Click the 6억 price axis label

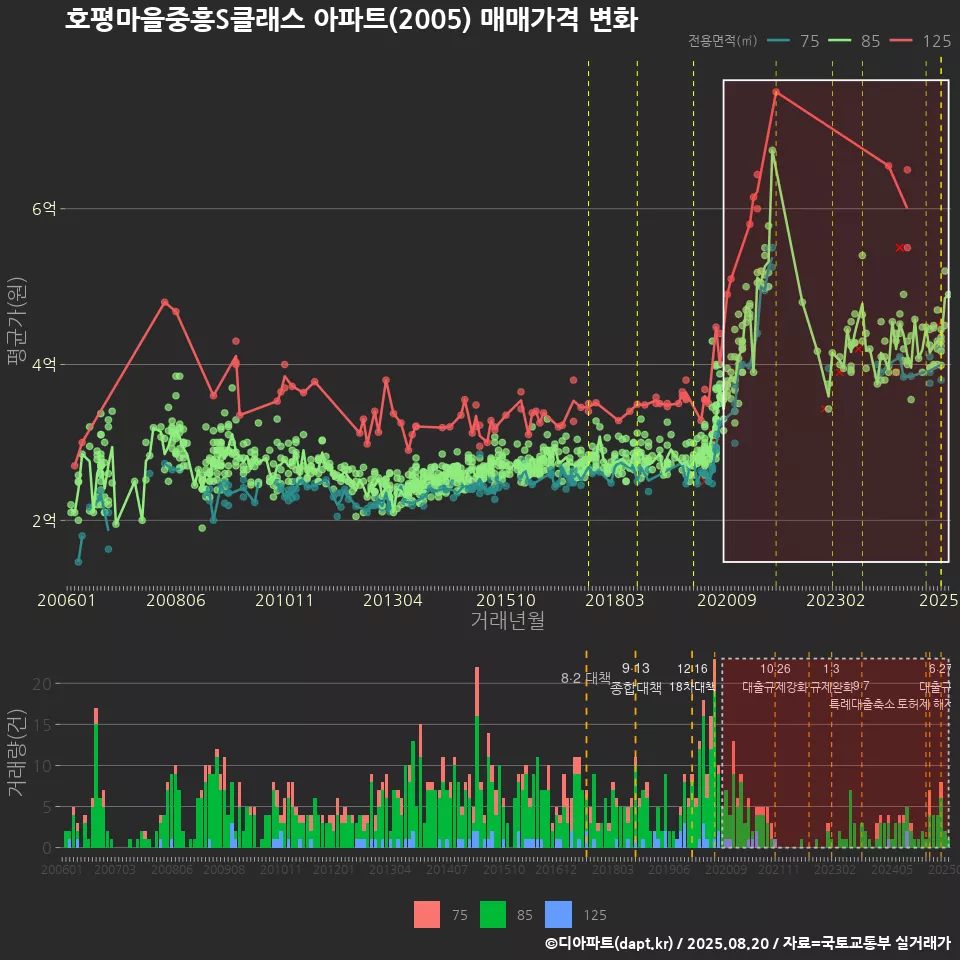click(44, 209)
